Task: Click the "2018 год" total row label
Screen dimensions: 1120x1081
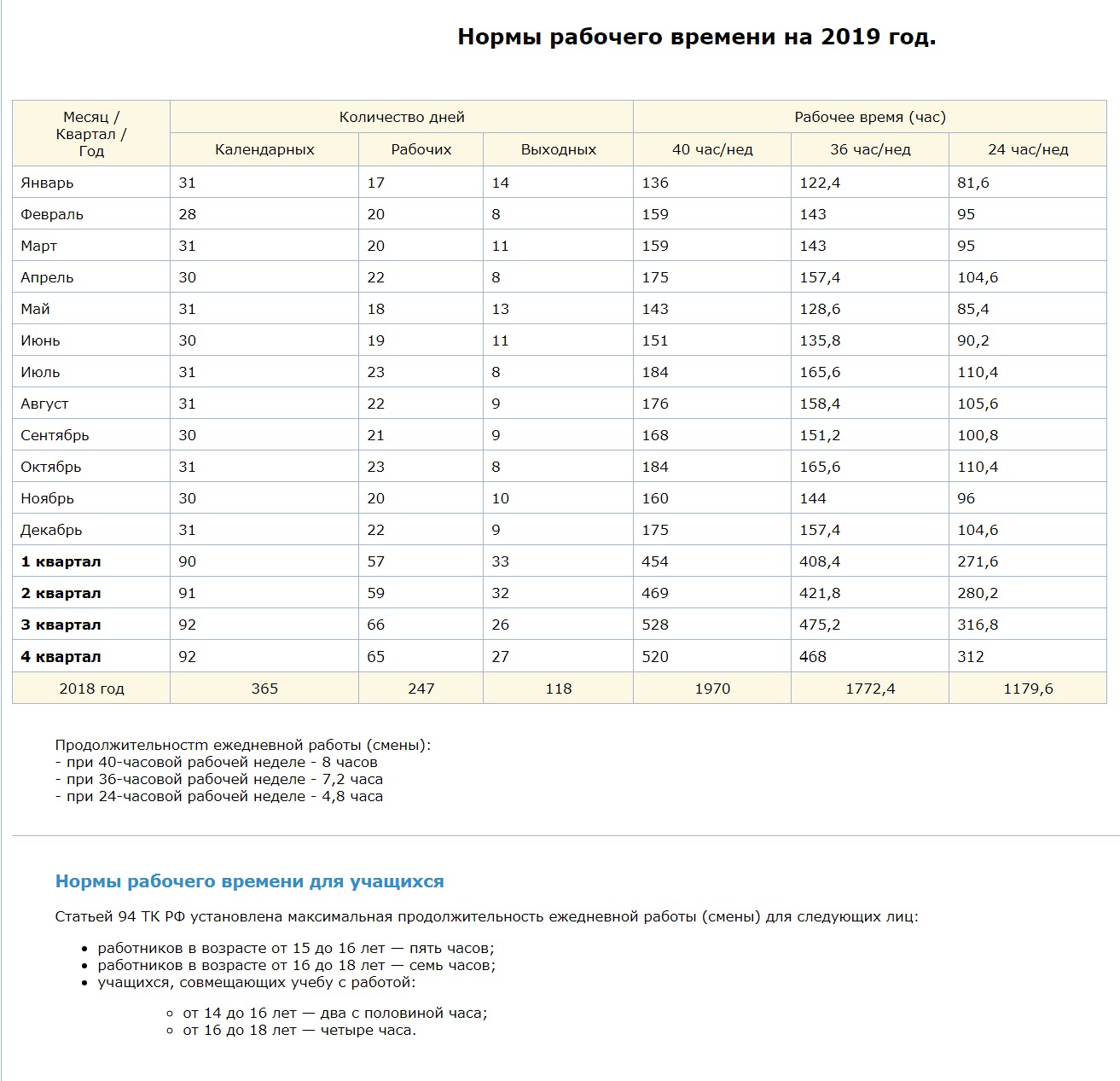Action: click(91, 689)
